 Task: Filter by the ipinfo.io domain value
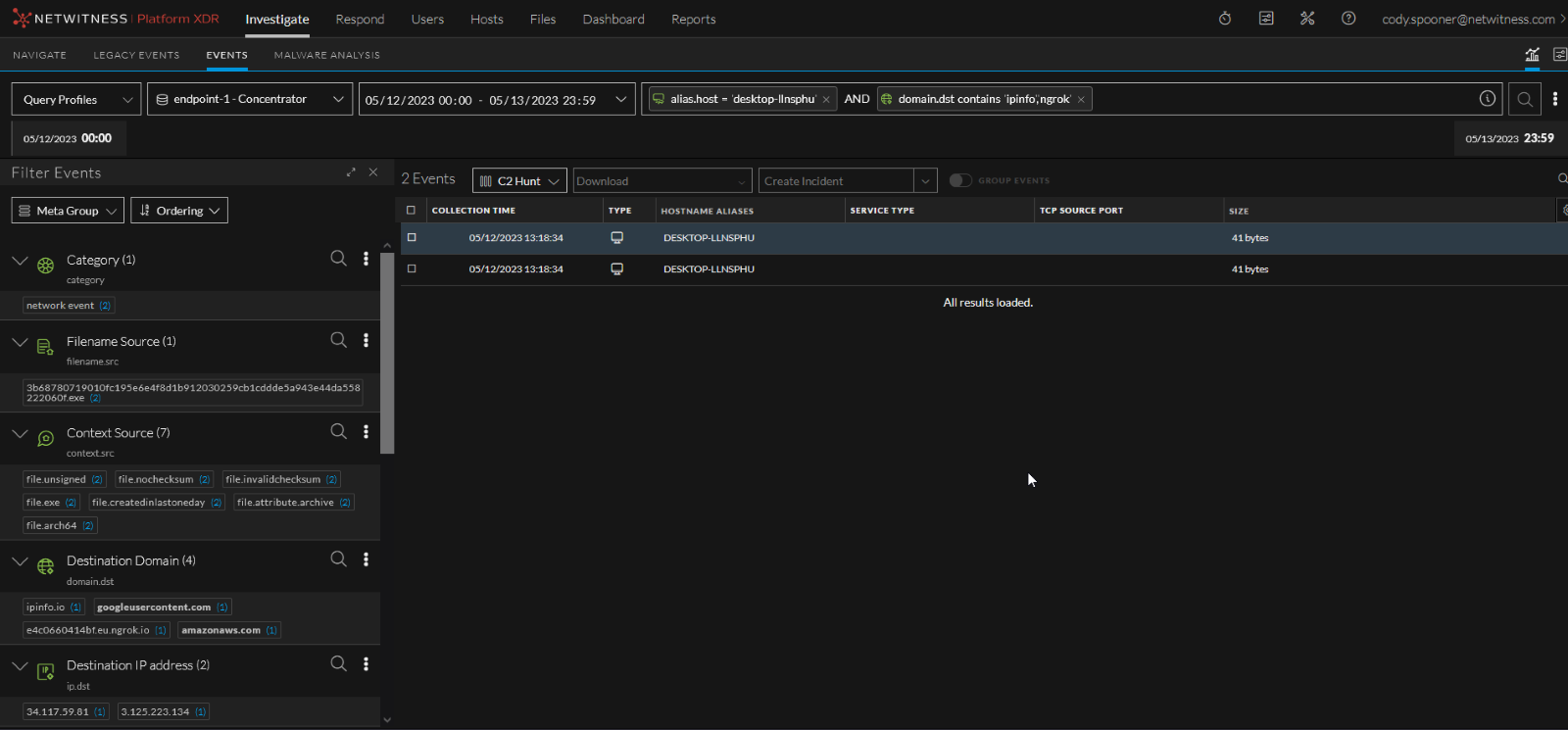[x=54, y=607]
